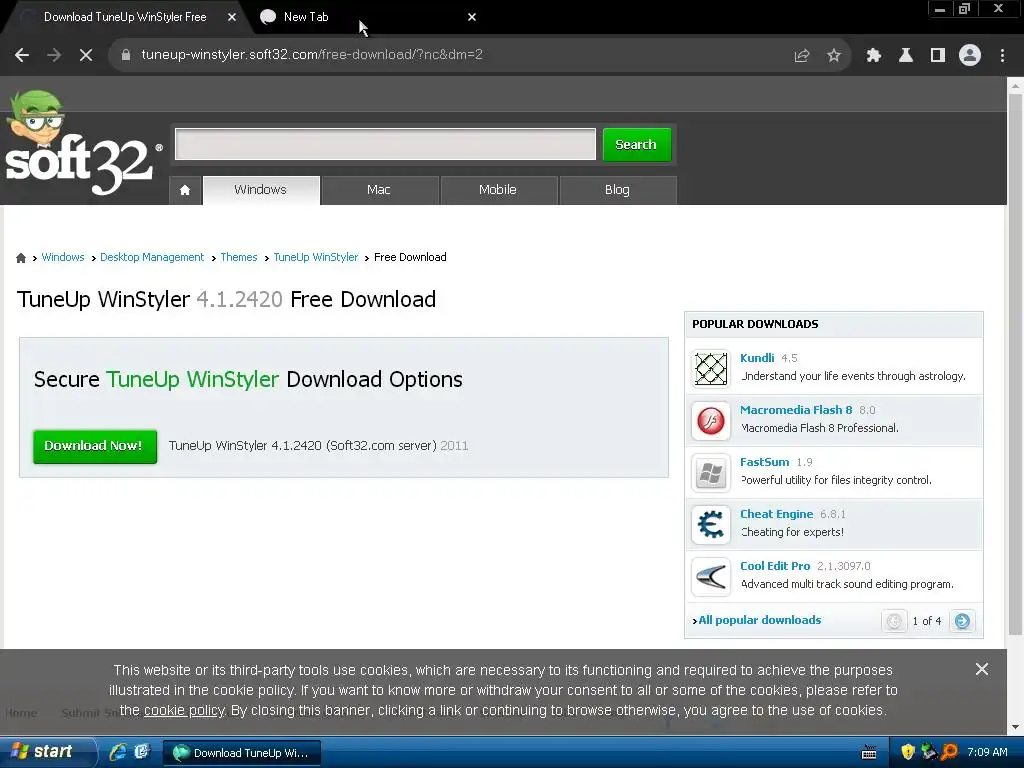1024x768 pixels.
Task: Open the cookie policy link
Action: point(184,711)
